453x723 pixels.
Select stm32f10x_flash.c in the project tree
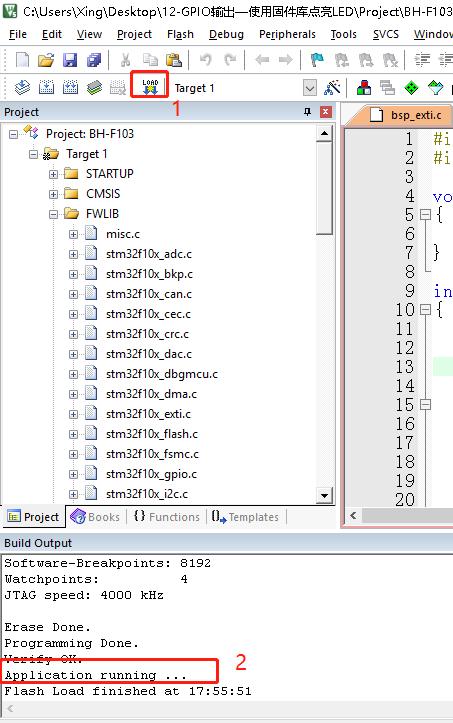pyautogui.click(x=152, y=434)
